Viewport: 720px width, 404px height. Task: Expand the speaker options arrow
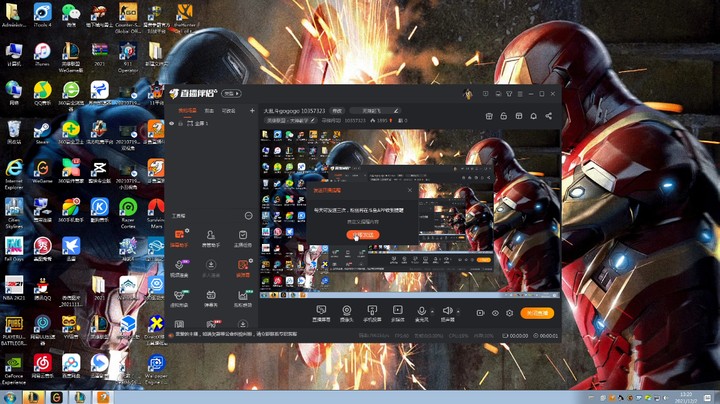[458, 312]
